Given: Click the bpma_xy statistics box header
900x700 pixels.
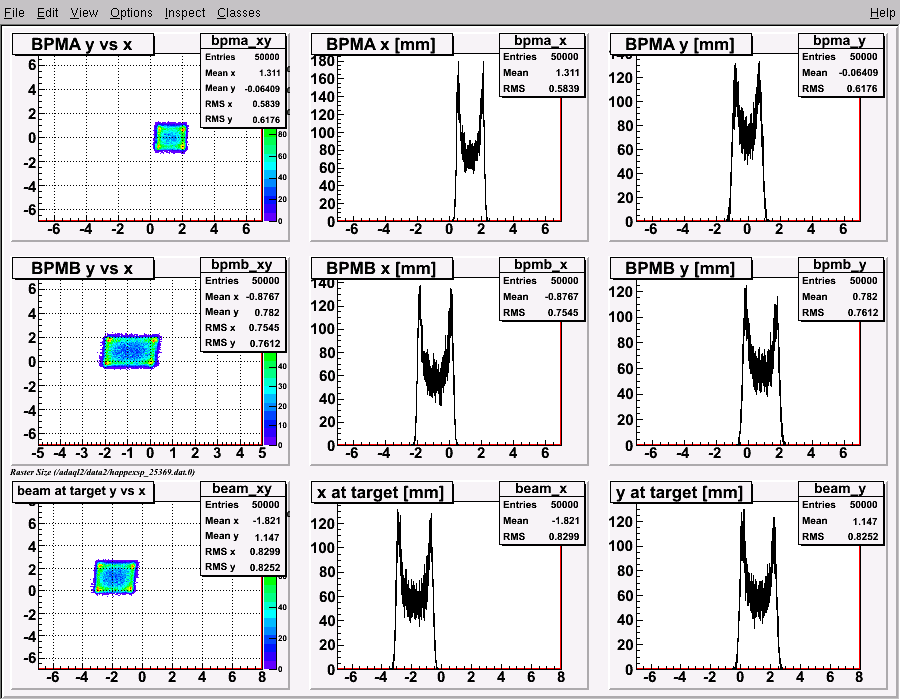Looking at the screenshot, I should (x=242, y=41).
